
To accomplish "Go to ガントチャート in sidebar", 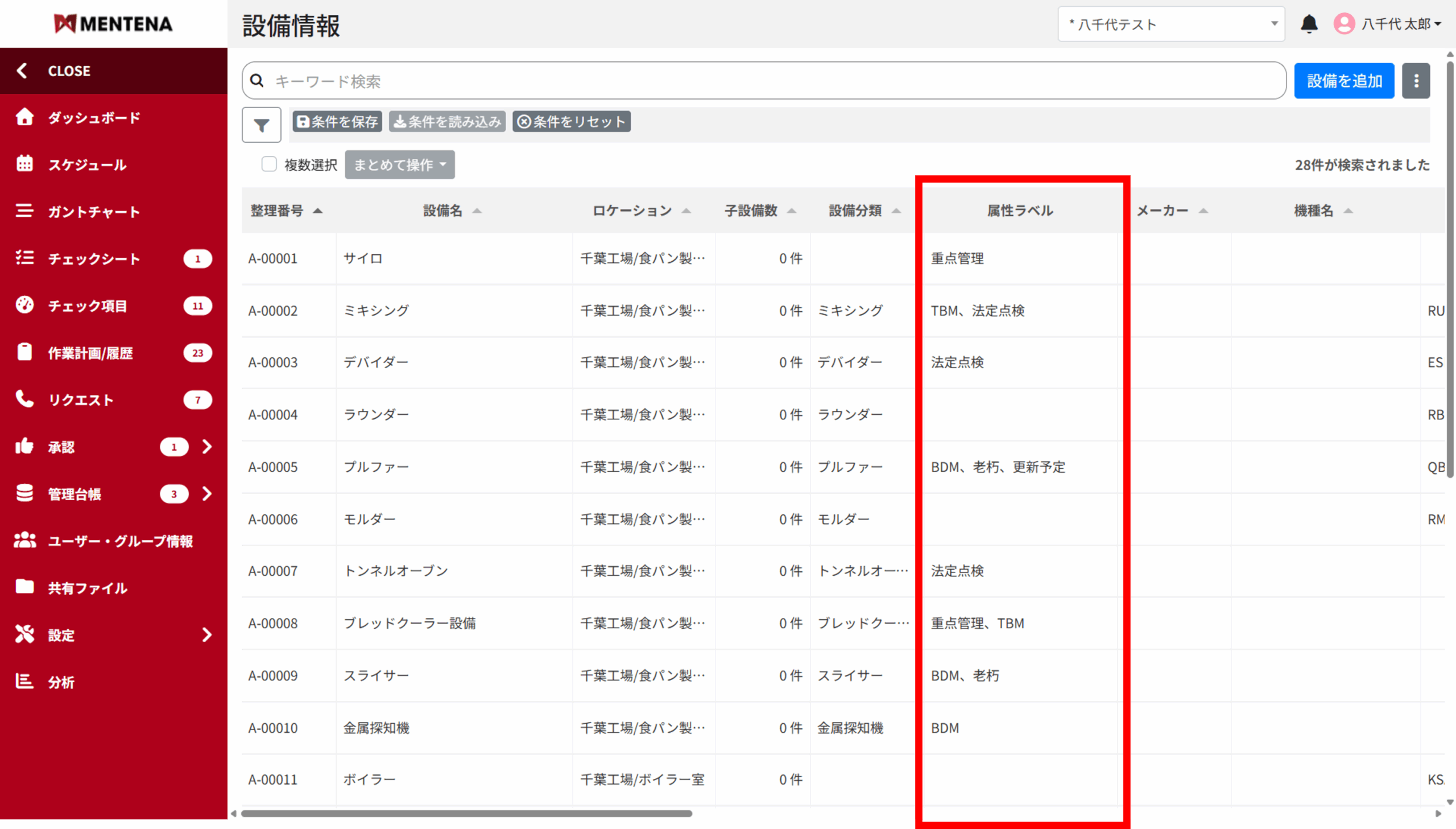I will (93, 212).
